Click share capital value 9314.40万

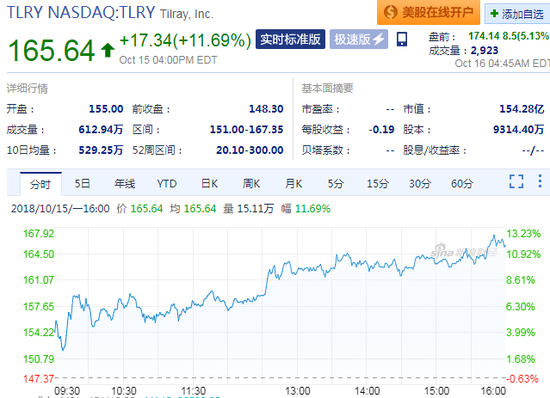point(518,129)
